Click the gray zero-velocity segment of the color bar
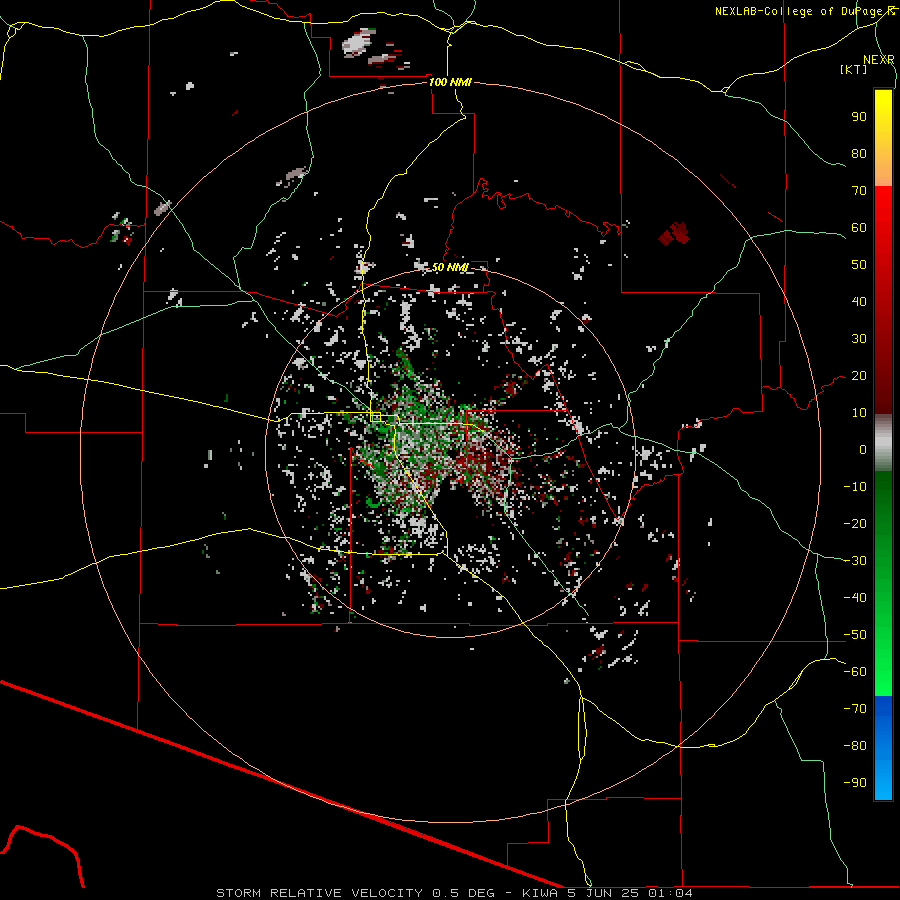The height and width of the screenshot is (900, 900). tap(883, 442)
